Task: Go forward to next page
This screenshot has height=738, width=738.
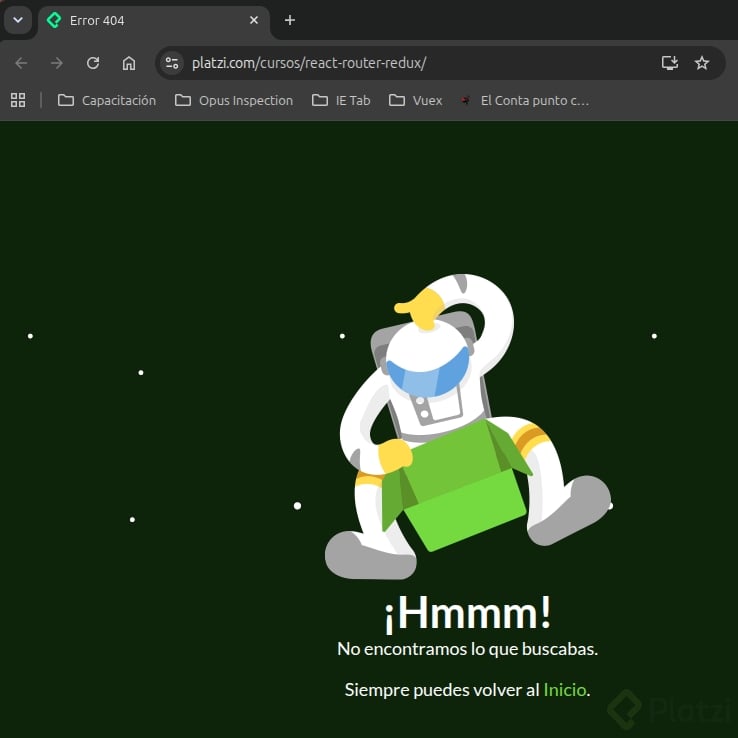Action: (57, 63)
